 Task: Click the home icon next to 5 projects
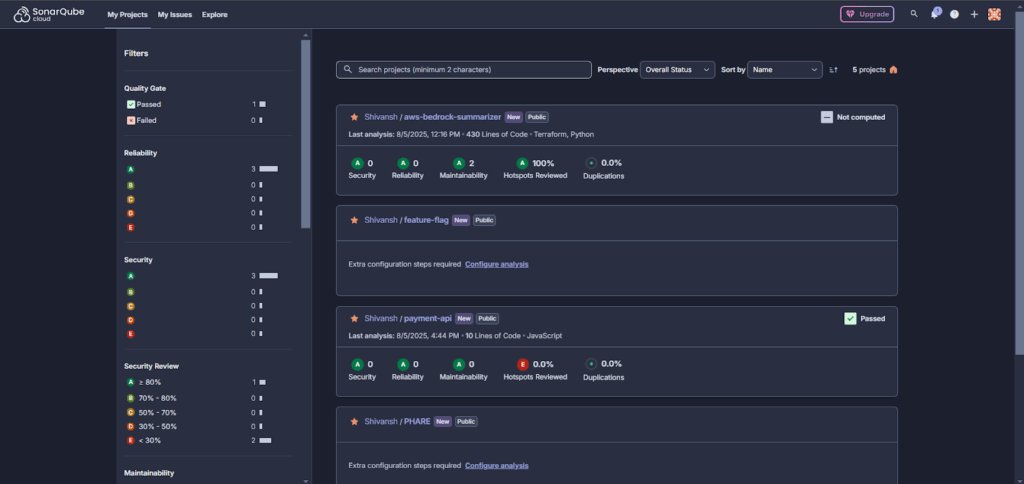[893, 70]
